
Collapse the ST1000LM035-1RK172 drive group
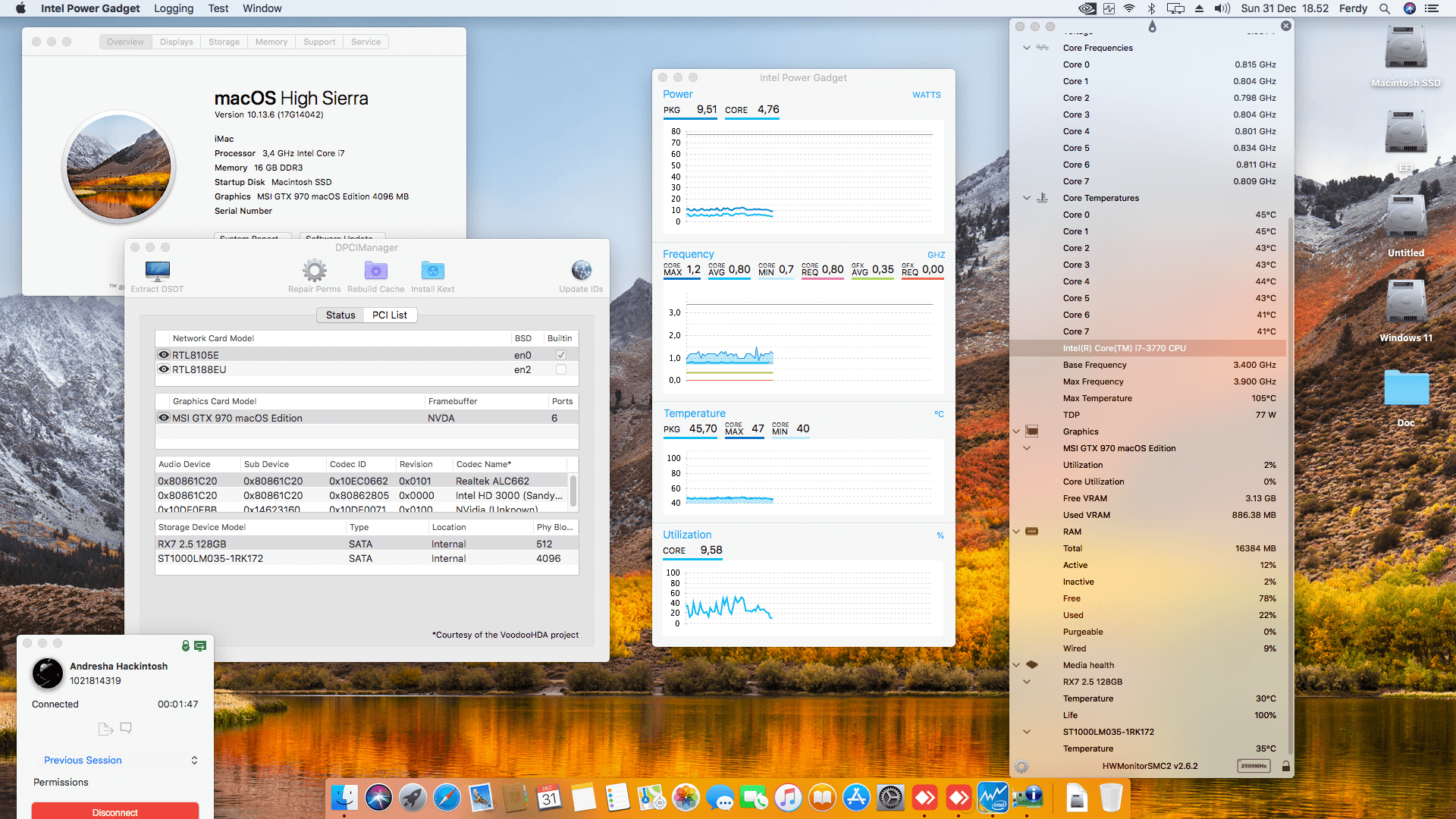1027,732
